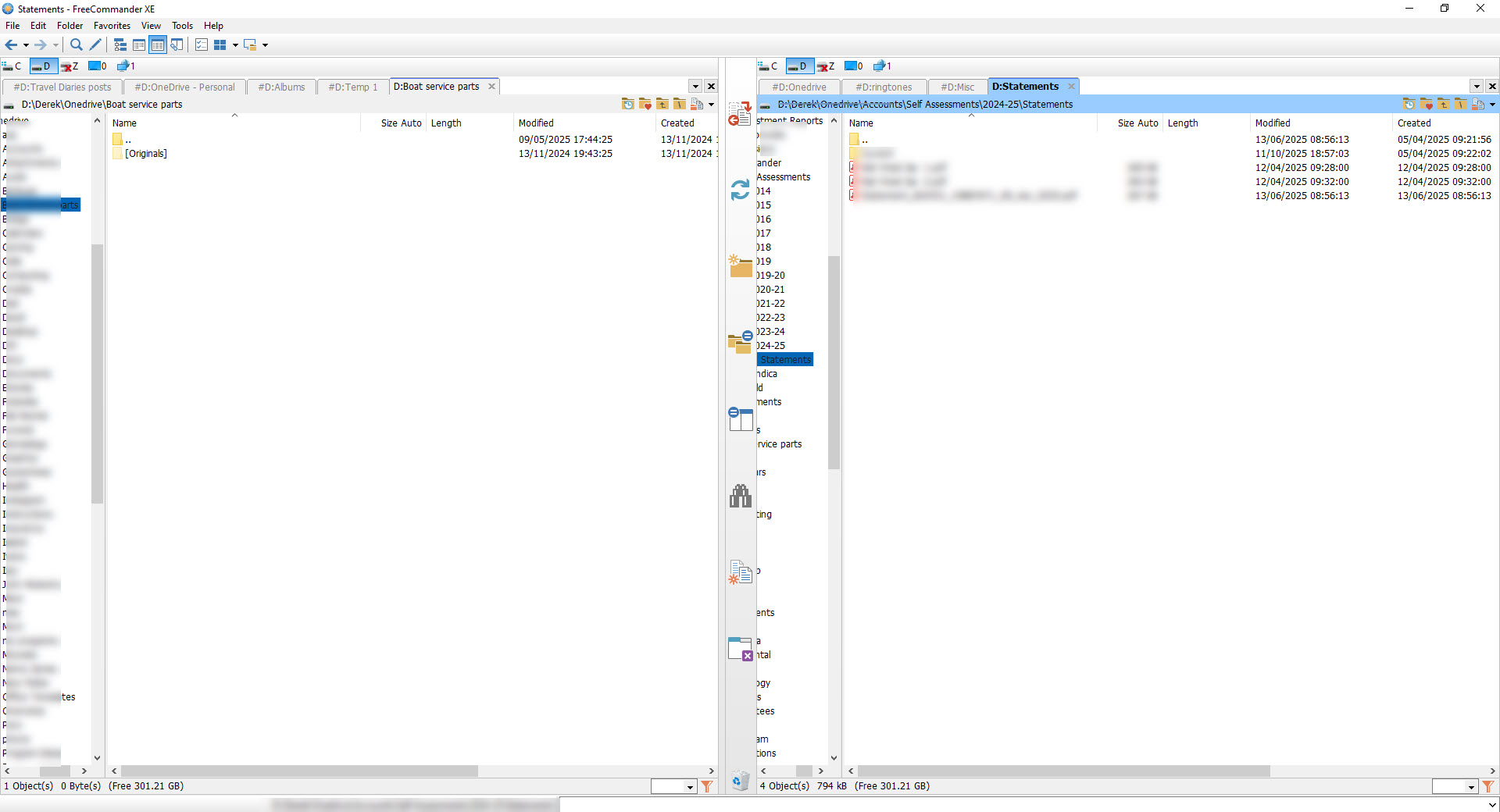
Task: Toggle the highlighted details view toolbar button
Action: coord(158,45)
